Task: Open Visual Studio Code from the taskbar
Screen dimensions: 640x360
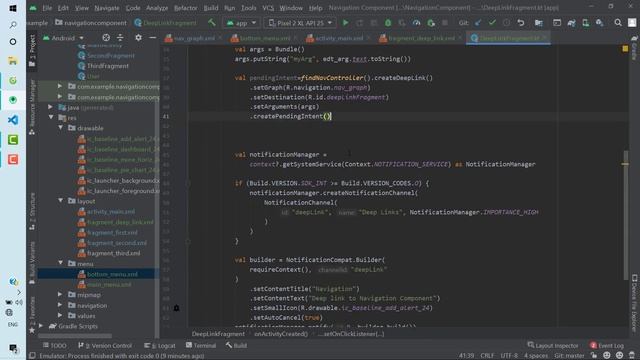Action: coord(13,120)
